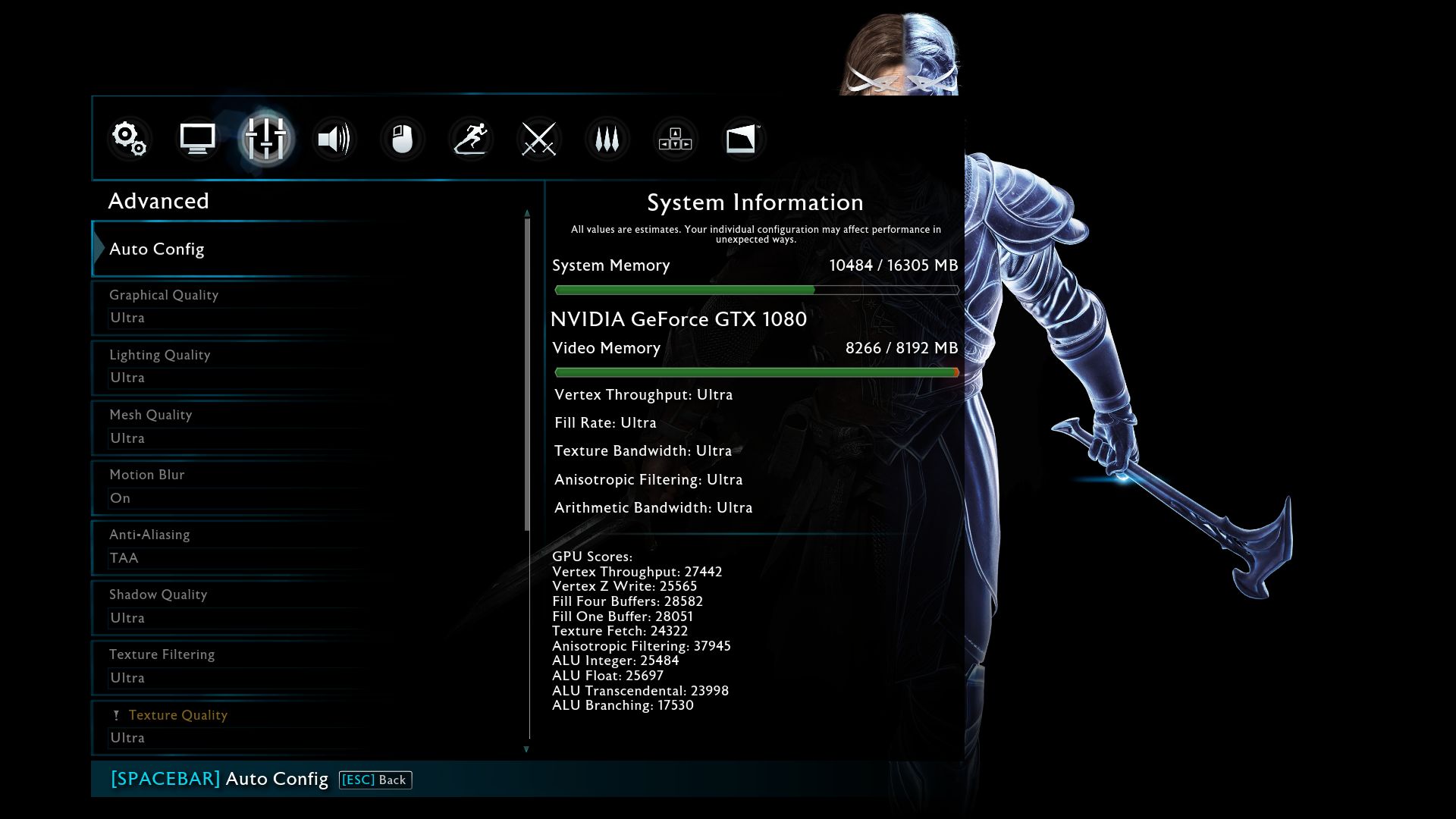Open the keyboard arrow keys bindings icon
1456x819 pixels.
tap(675, 139)
